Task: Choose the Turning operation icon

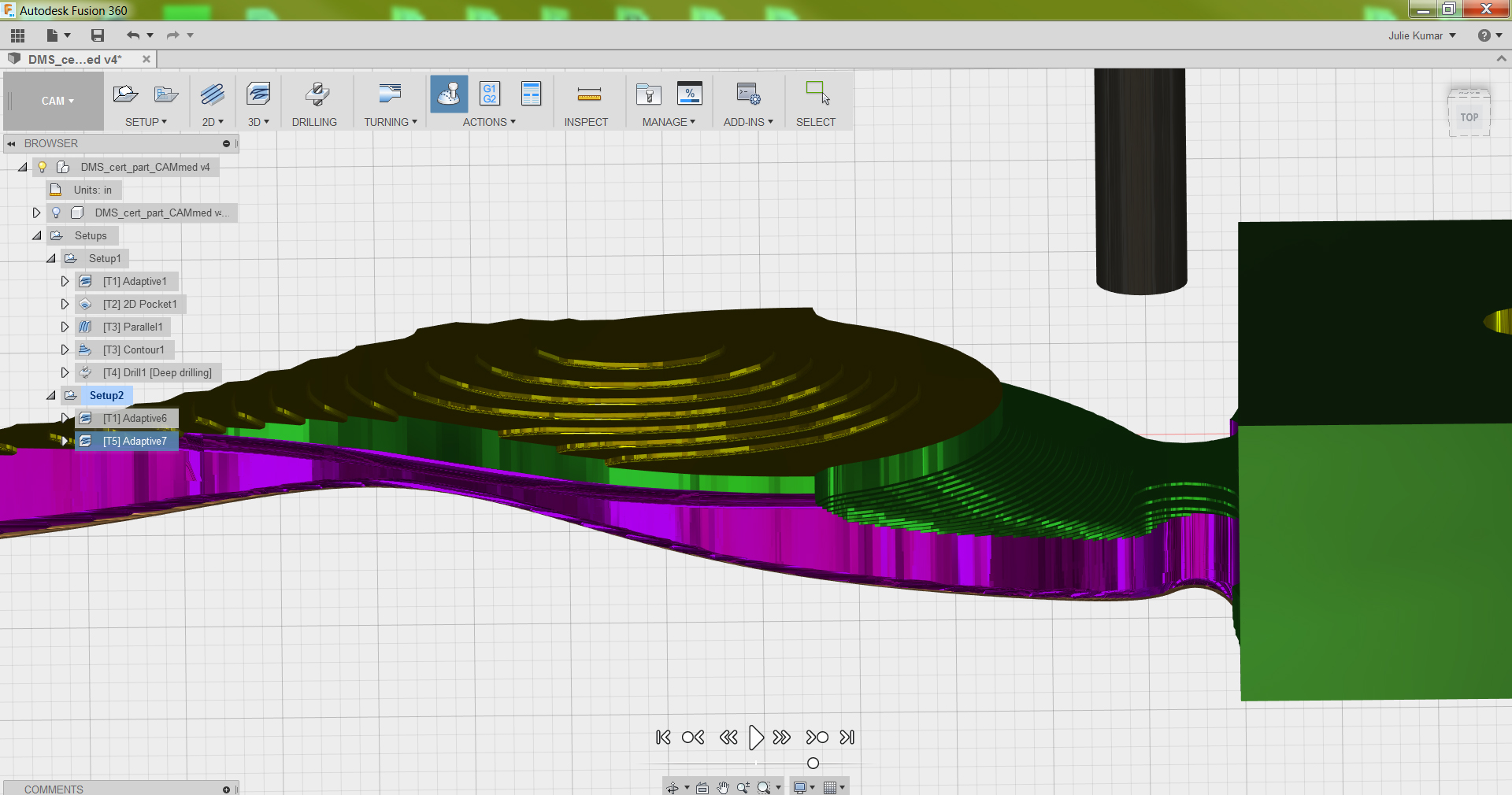Action: pos(390,94)
